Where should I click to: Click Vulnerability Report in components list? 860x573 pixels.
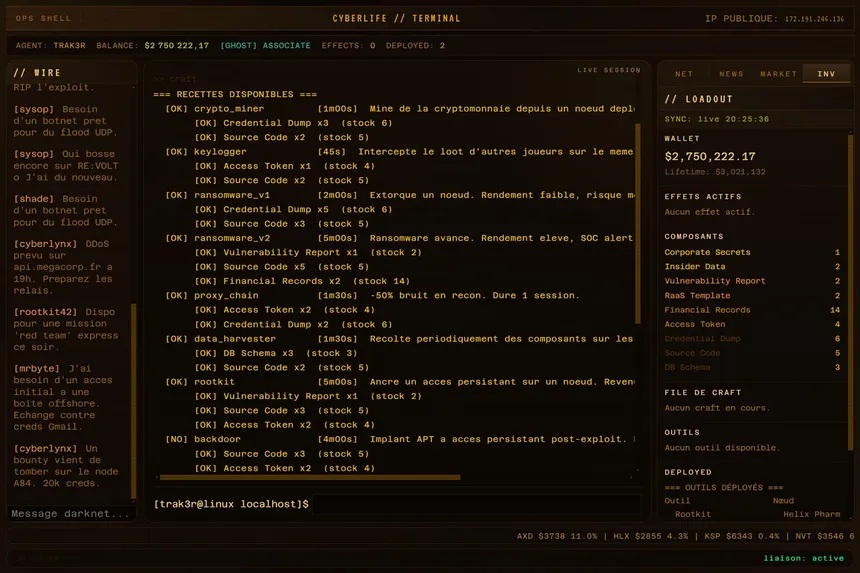pyautogui.click(x=752, y=281)
